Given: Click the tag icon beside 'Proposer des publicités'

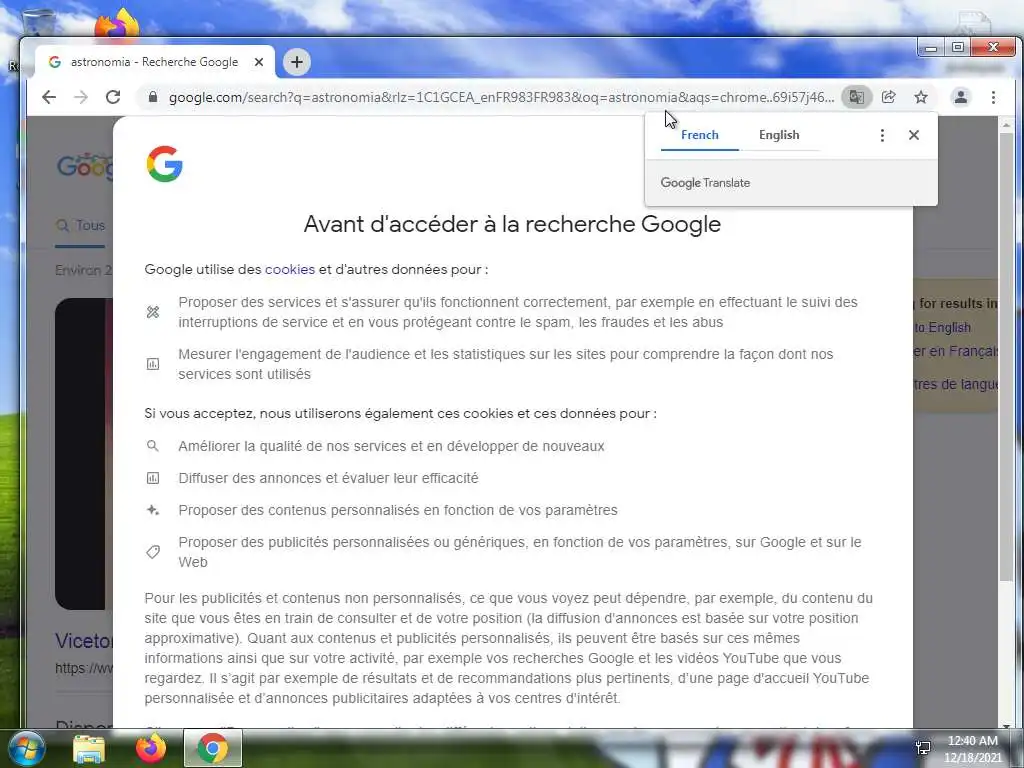Looking at the screenshot, I should (153, 552).
